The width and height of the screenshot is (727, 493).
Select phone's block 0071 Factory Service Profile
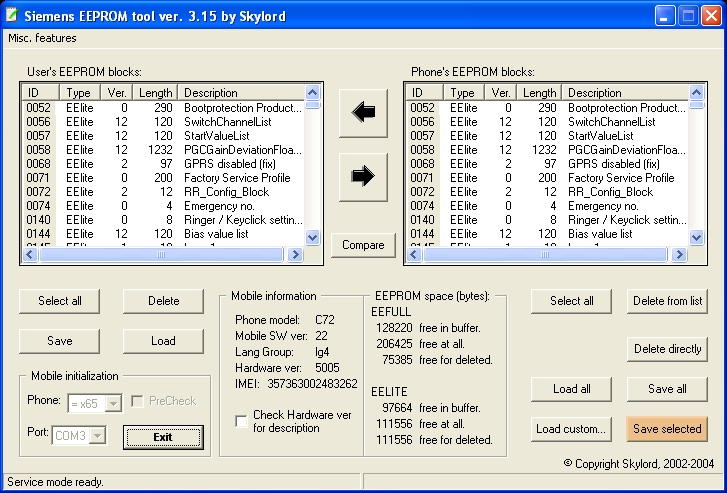click(x=547, y=178)
